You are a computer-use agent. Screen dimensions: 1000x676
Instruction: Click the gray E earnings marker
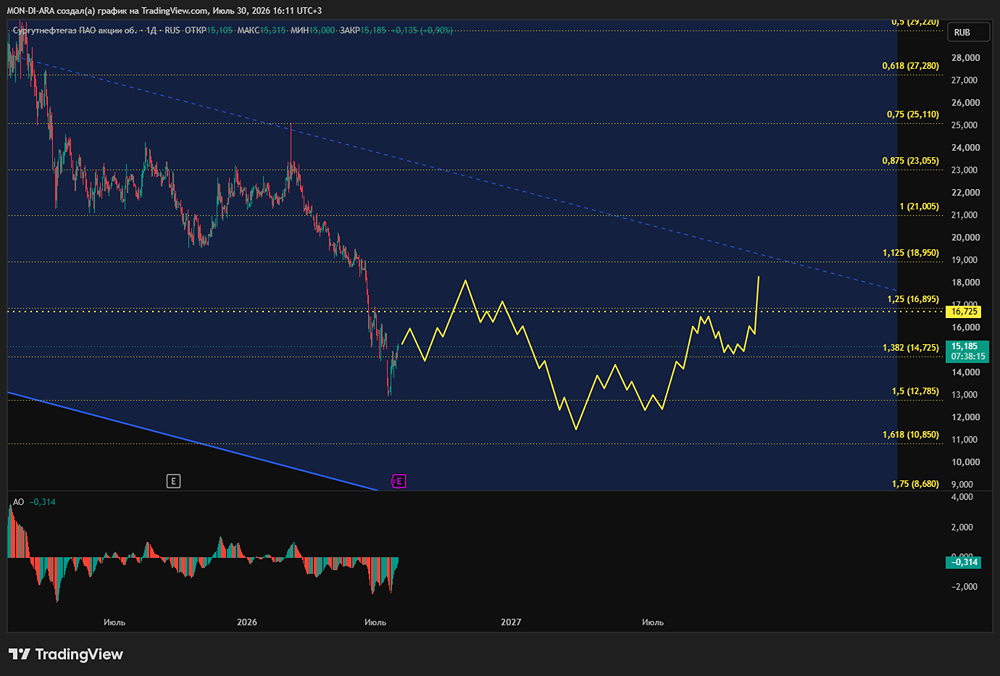173,481
